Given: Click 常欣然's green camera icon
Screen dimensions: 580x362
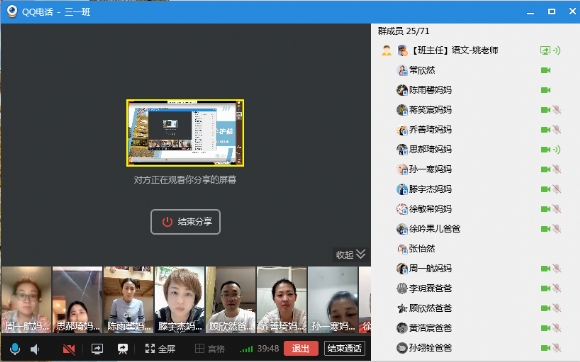Looking at the screenshot, I should pyautogui.click(x=546, y=70).
